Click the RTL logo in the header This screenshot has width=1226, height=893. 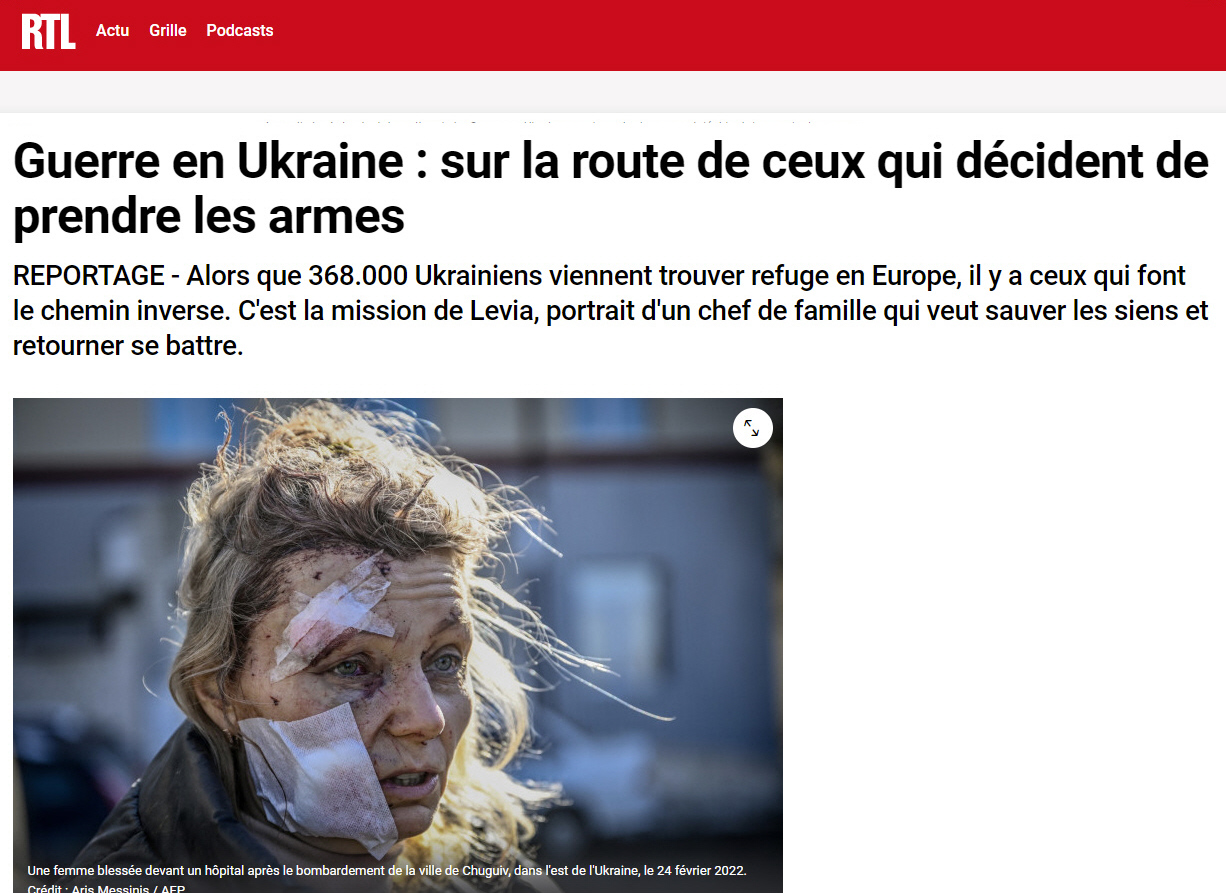pos(48,31)
